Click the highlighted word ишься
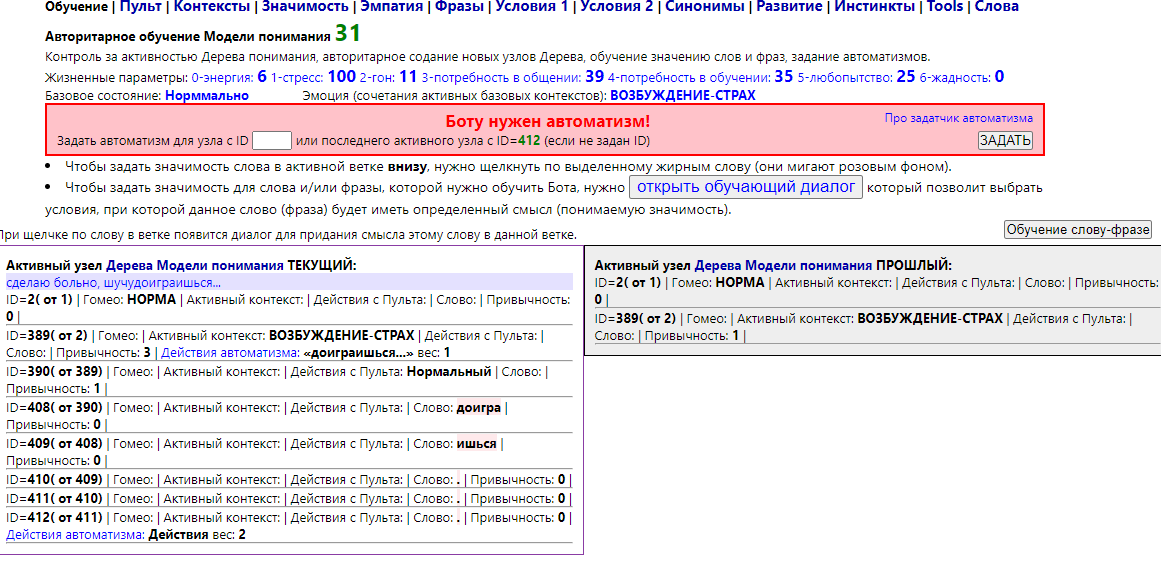 coord(476,445)
